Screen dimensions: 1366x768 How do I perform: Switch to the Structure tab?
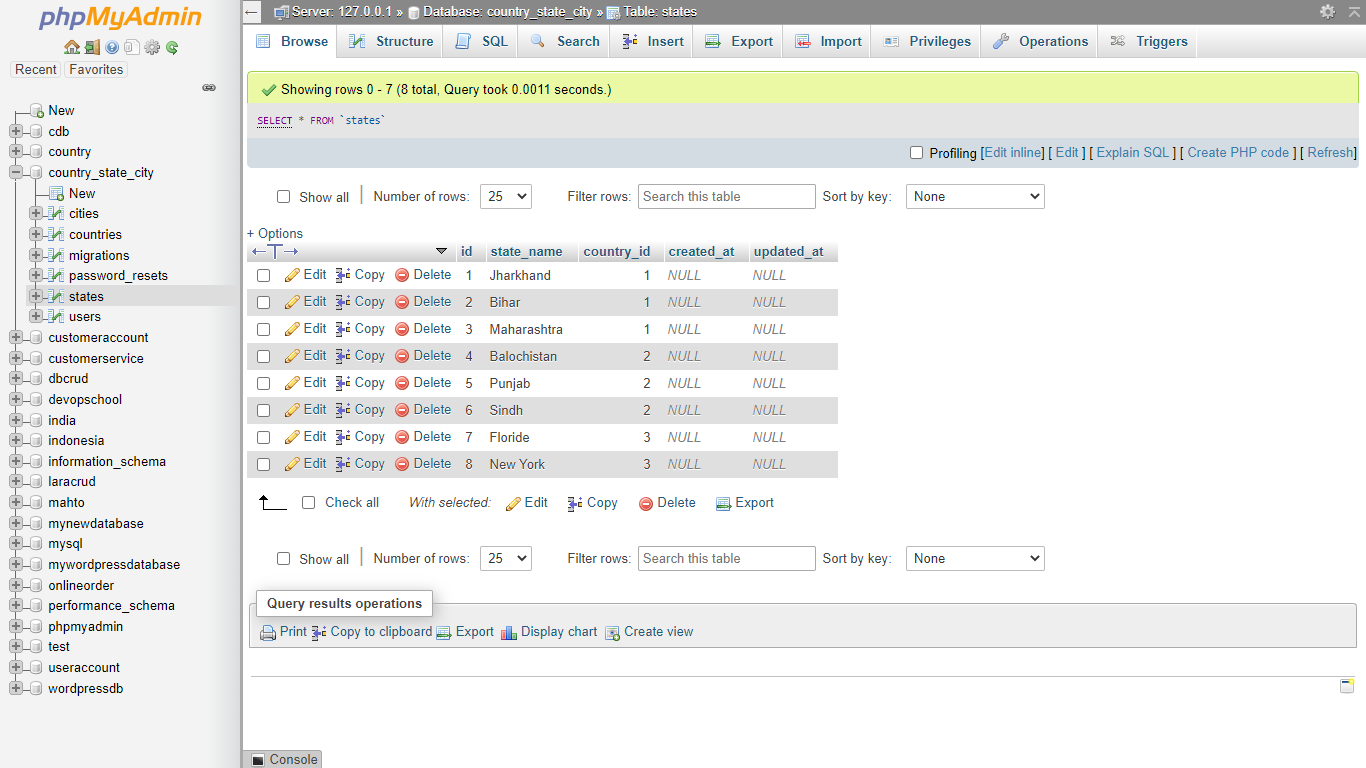point(392,41)
